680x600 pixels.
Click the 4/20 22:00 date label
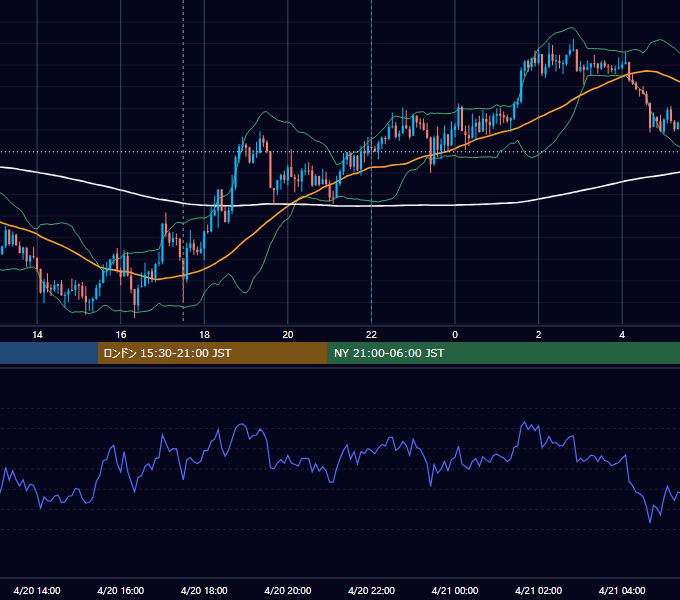371,590
